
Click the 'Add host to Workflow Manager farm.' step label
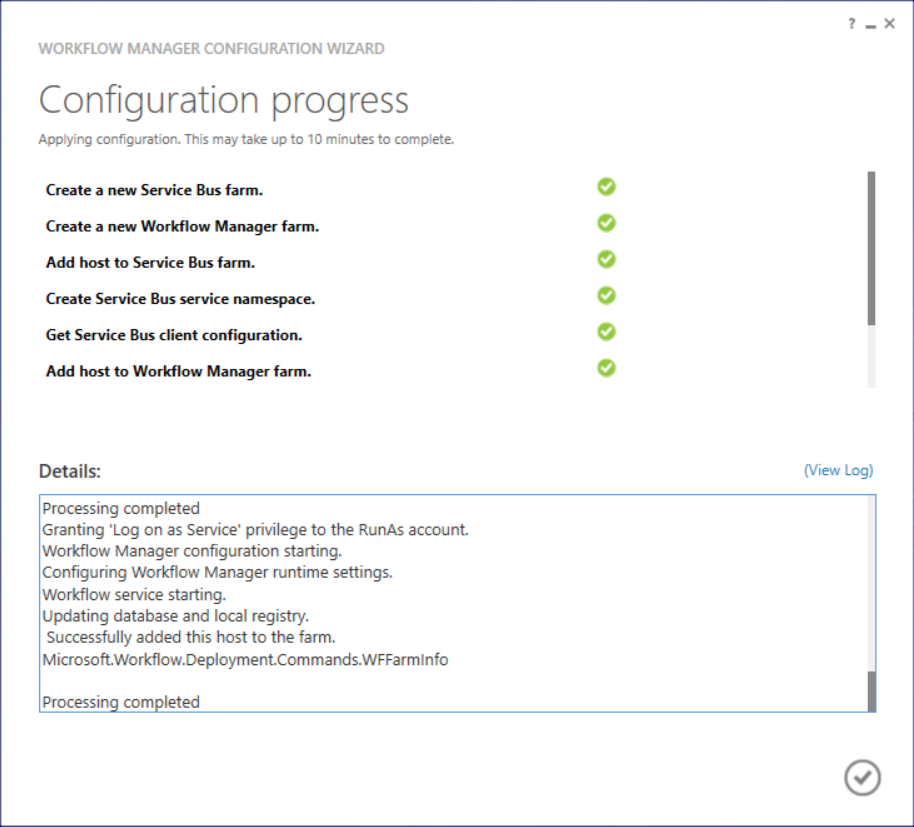tap(178, 371)
